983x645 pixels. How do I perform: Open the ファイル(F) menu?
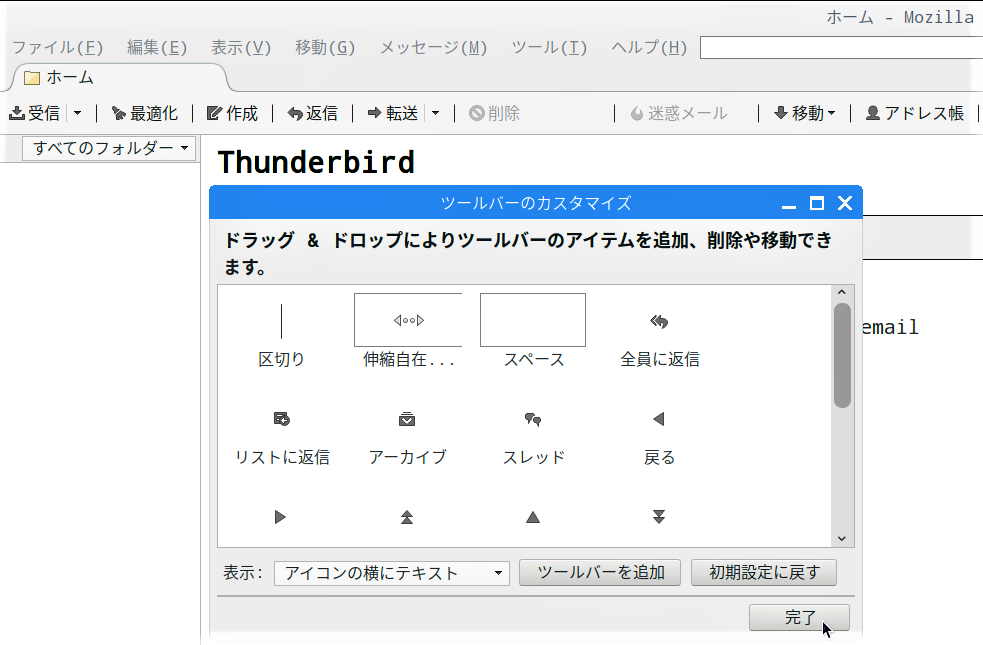[58, 48]
